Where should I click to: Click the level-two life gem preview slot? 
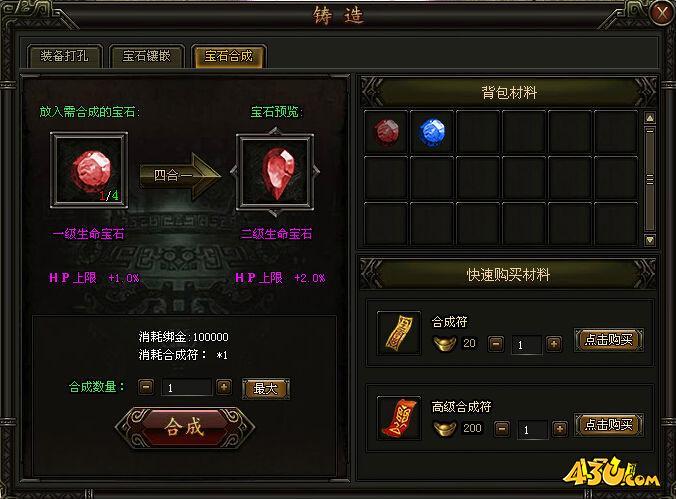(x=275, y=171)
